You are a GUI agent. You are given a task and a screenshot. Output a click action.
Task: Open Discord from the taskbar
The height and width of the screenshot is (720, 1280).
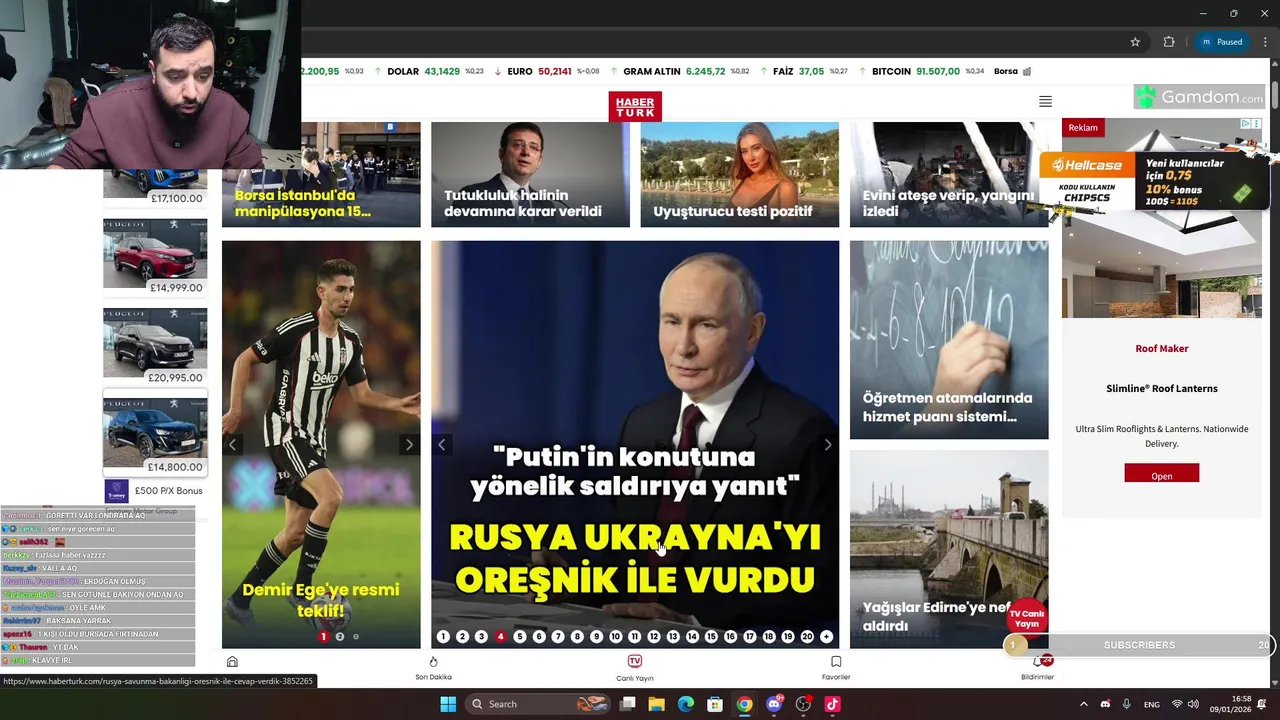click(774, 704)
